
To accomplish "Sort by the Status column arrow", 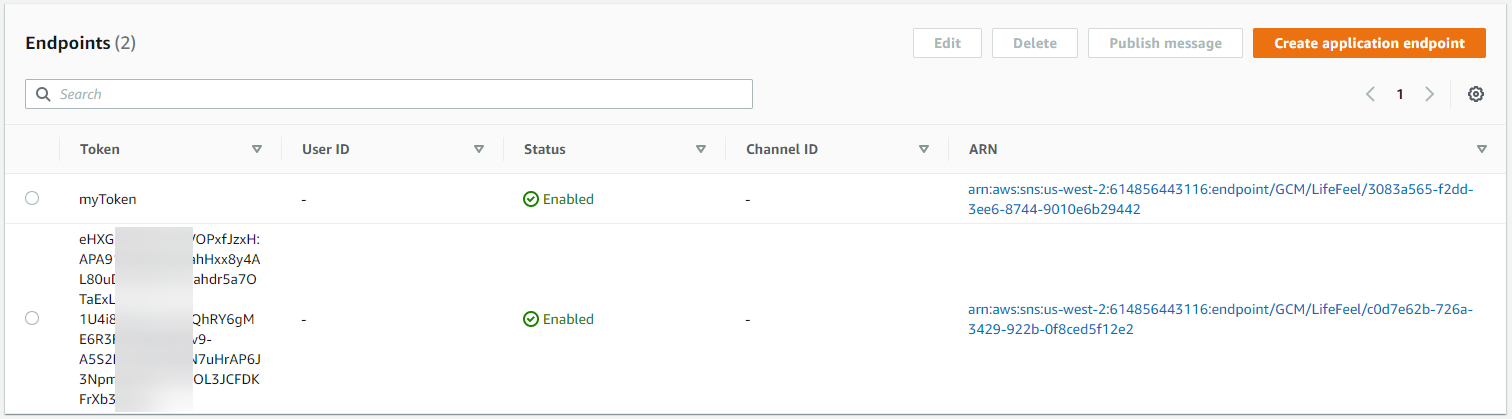I will point(701,149).
